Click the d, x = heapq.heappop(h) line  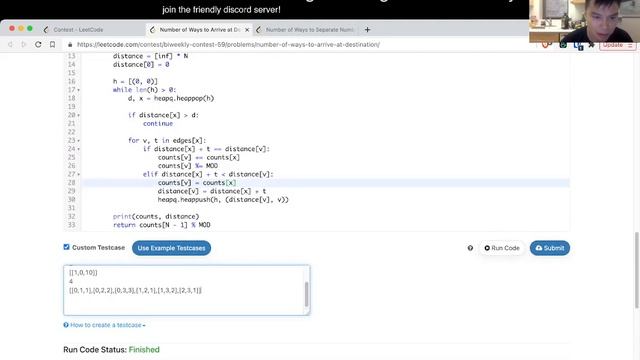click(x=171, y=98)
